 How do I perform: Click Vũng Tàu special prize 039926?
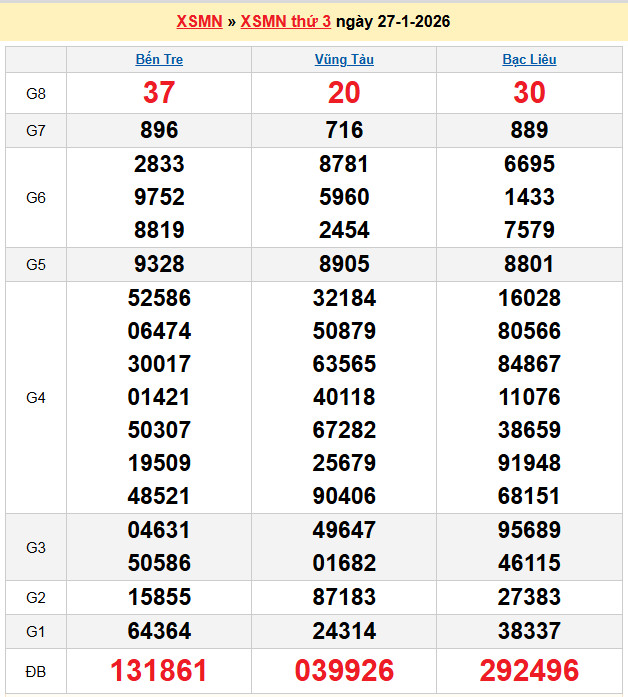pyautogui.click(x=344, y=670)
